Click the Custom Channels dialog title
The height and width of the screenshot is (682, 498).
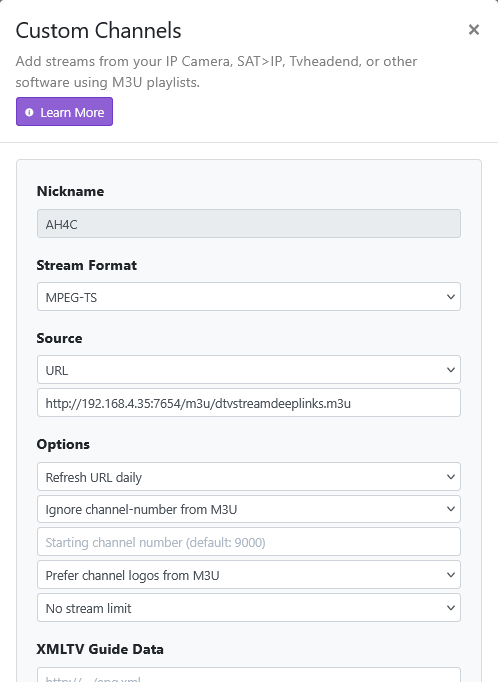click(x=98, y=30)
